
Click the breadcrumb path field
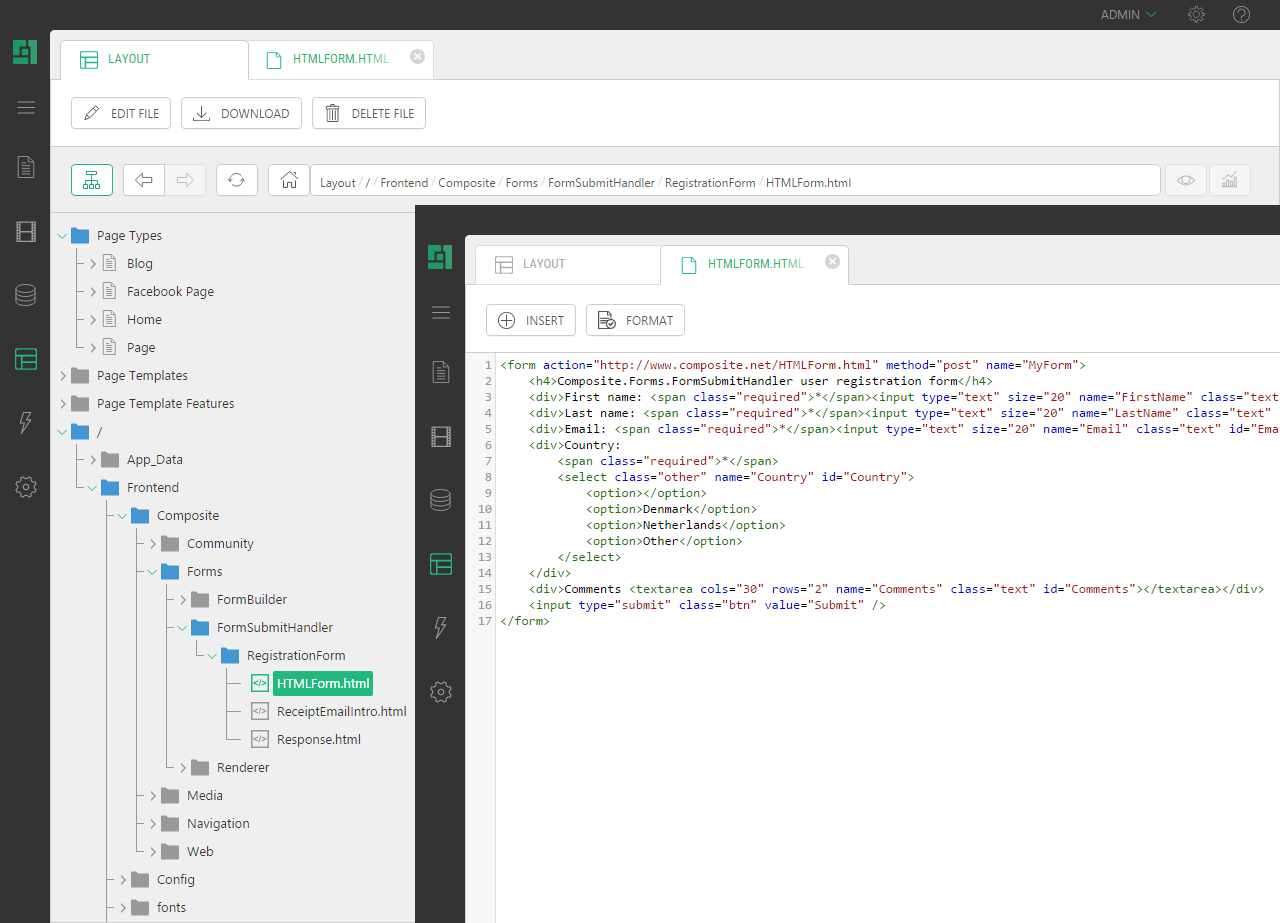coord(735,183)
